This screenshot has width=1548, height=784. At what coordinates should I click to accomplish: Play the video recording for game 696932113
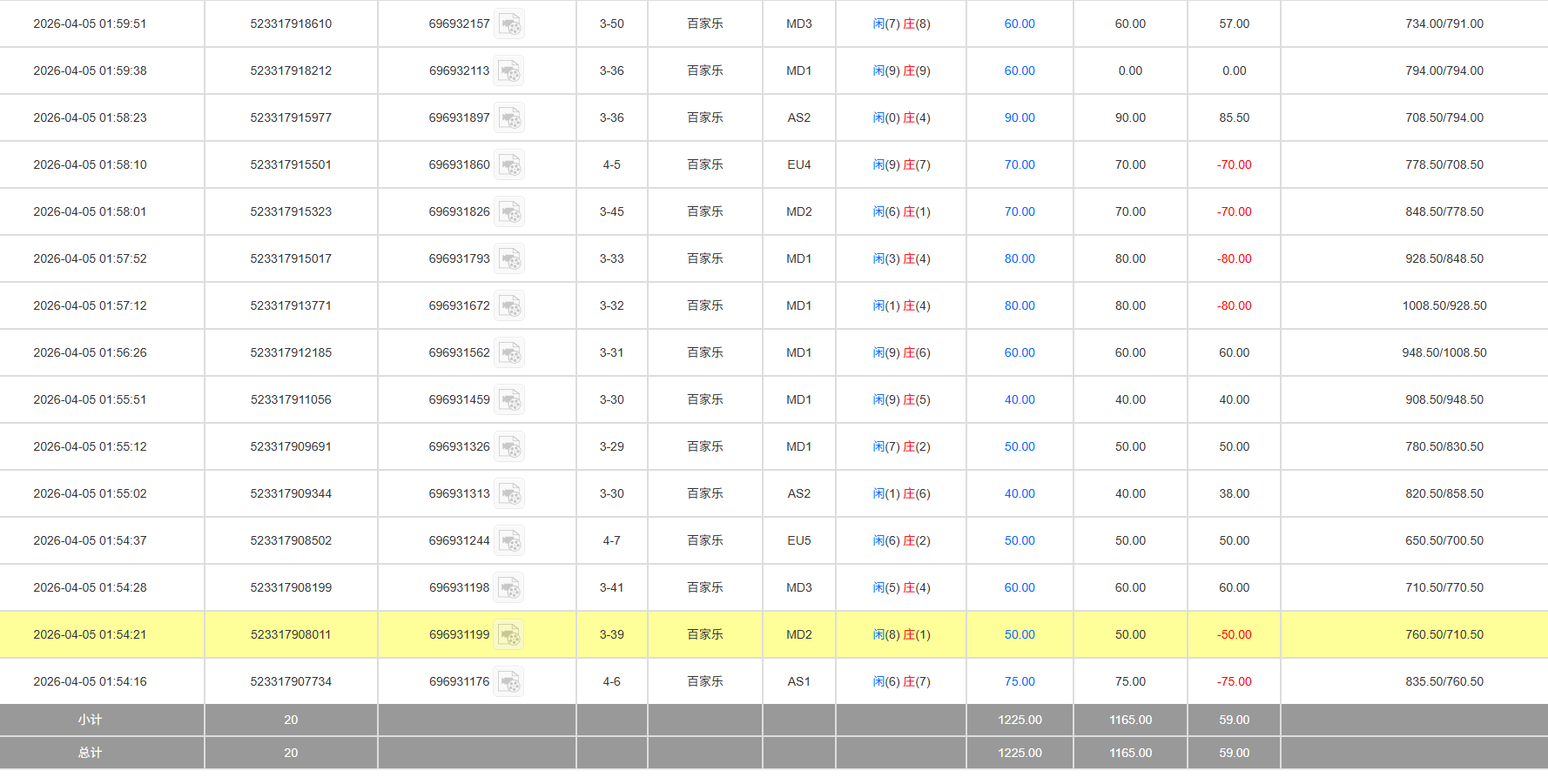[x=509, y=70]
